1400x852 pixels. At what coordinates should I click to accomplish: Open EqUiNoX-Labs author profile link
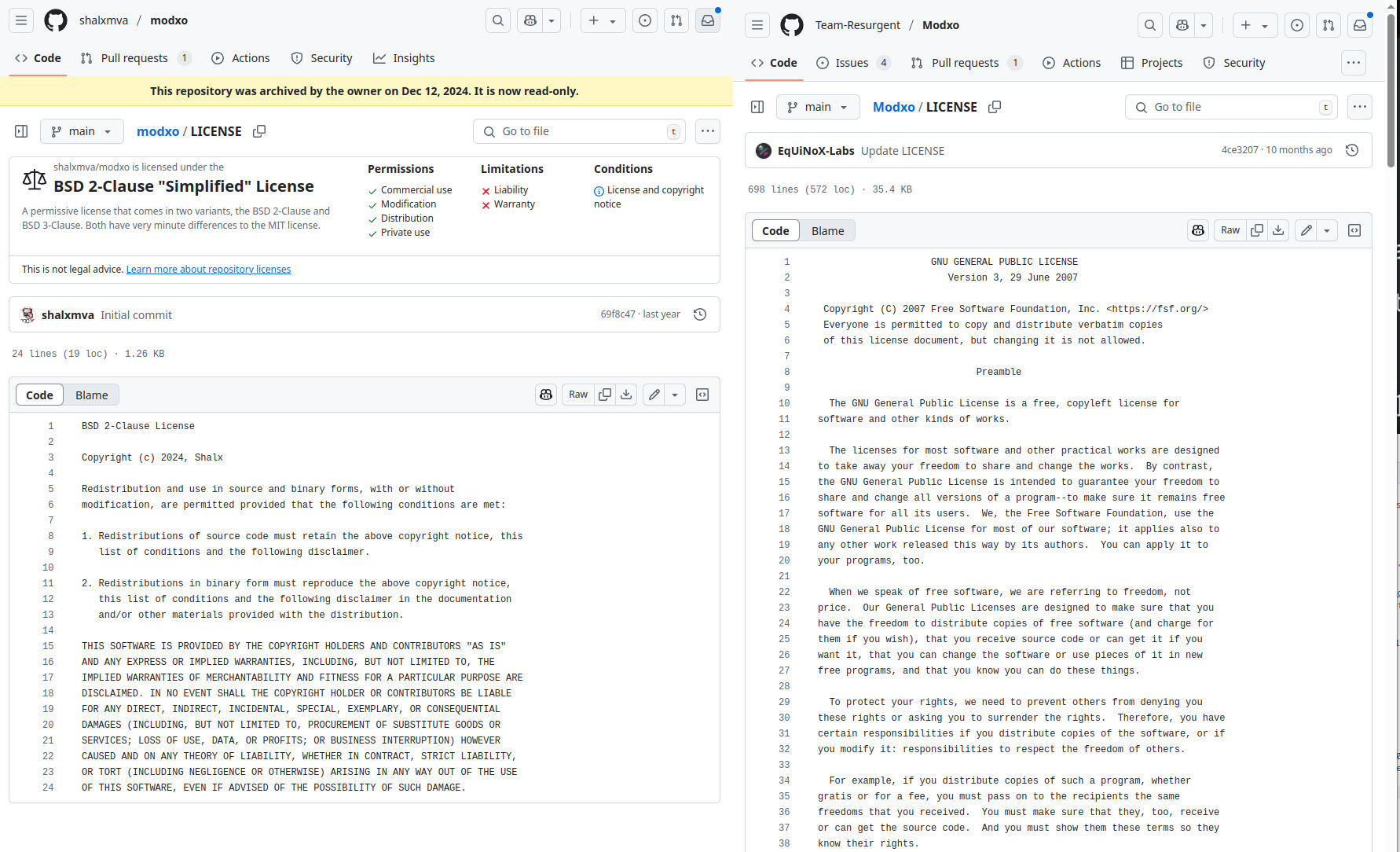pos(815,151)
